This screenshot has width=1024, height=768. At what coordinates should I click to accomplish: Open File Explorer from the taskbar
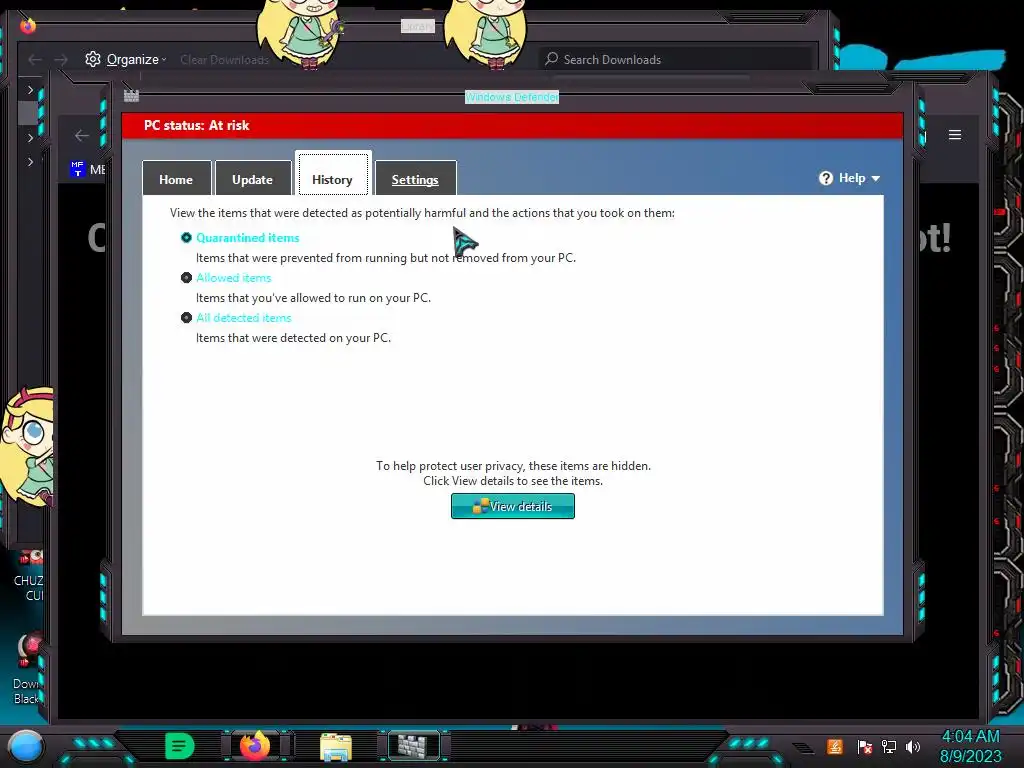[x=336, y=747]
